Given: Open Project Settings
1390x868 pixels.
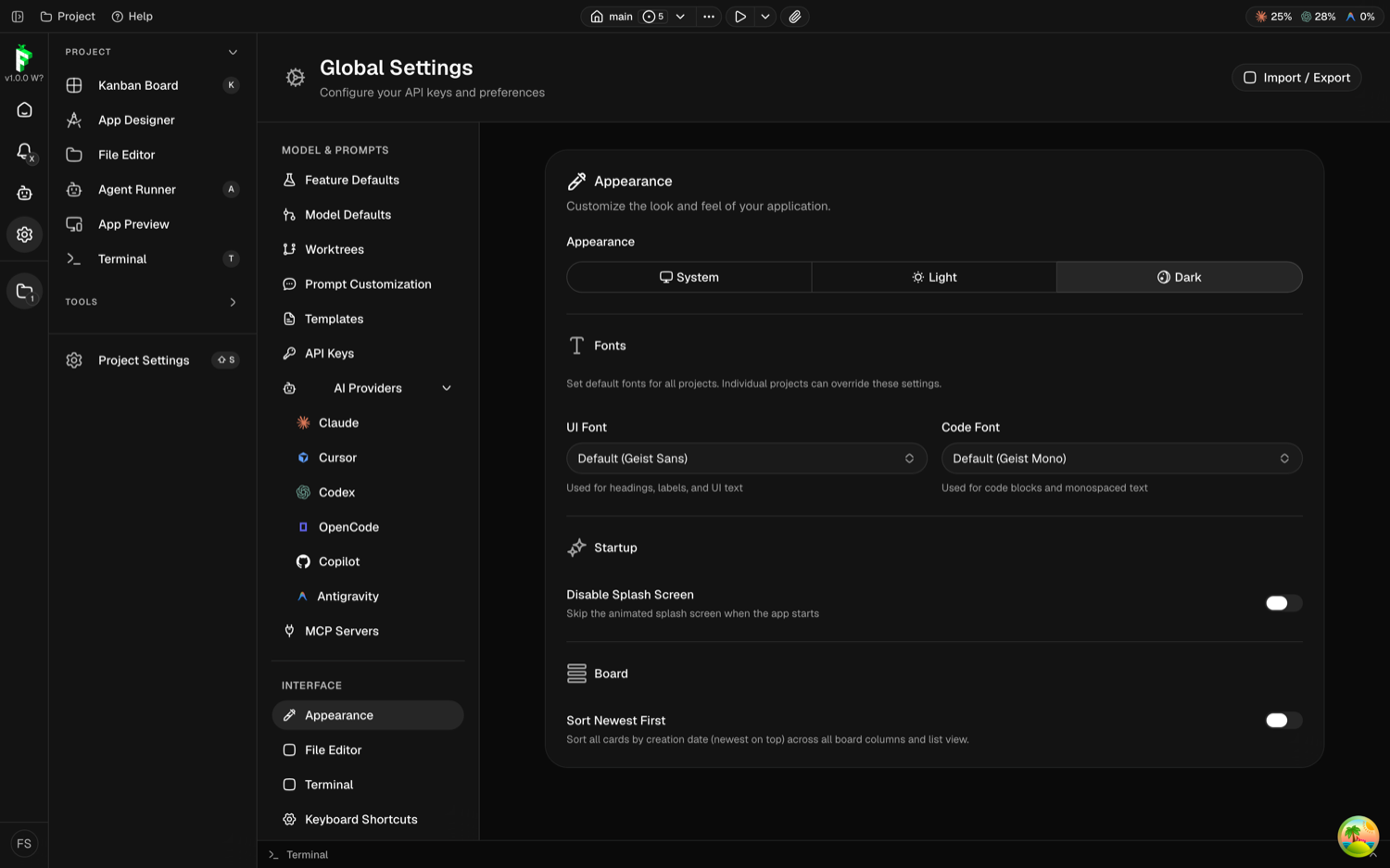Looking at the screenshot, I should (x=152, y=360).
